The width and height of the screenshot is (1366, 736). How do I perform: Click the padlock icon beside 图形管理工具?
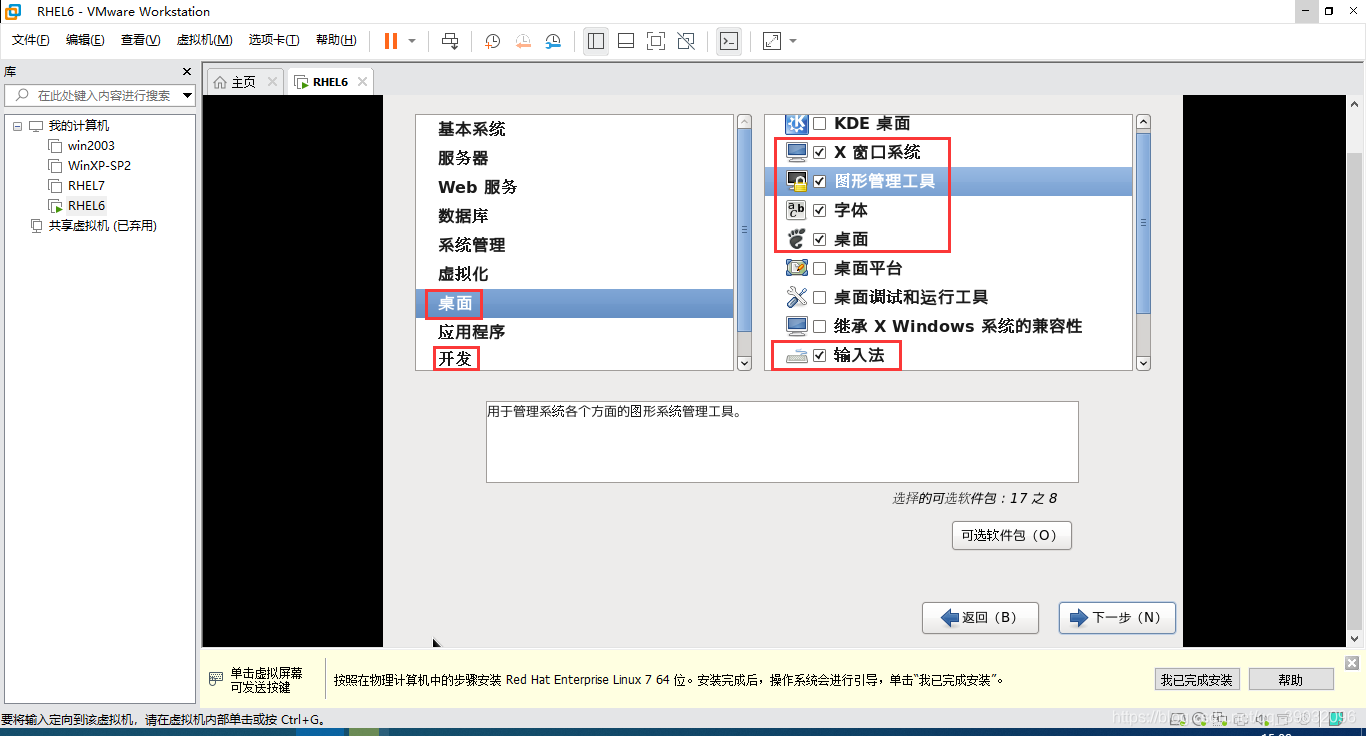click(x=797, y=182)
